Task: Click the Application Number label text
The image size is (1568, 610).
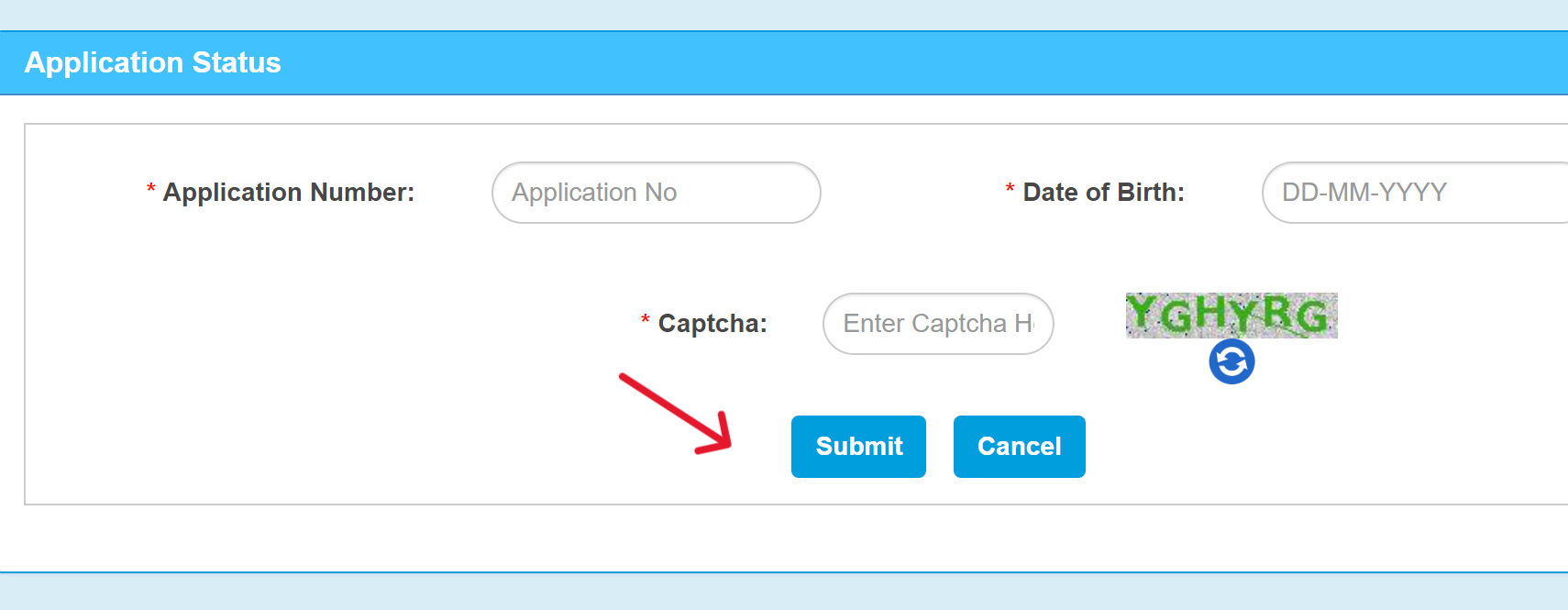Action: 289,192
